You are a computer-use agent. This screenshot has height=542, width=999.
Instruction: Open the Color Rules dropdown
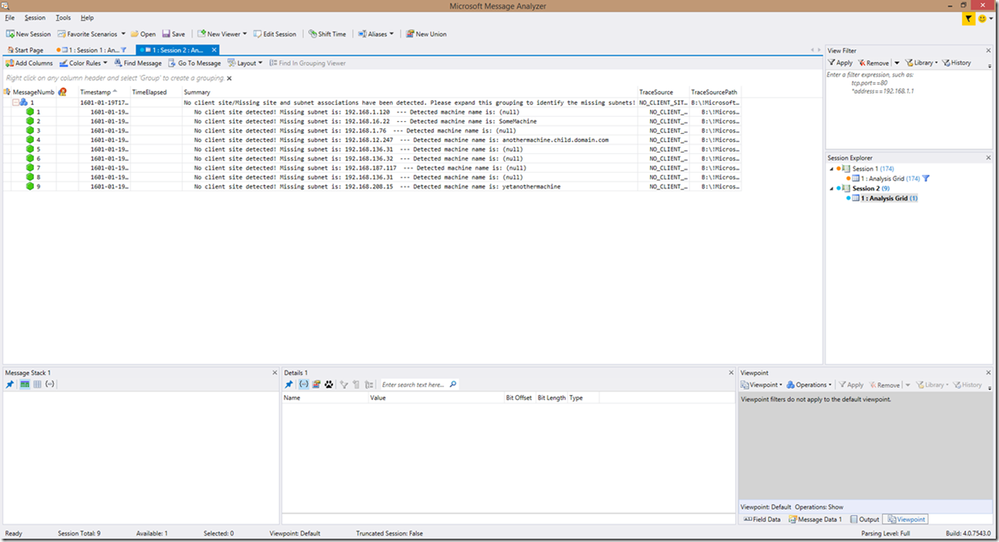[x=83, y=63]
